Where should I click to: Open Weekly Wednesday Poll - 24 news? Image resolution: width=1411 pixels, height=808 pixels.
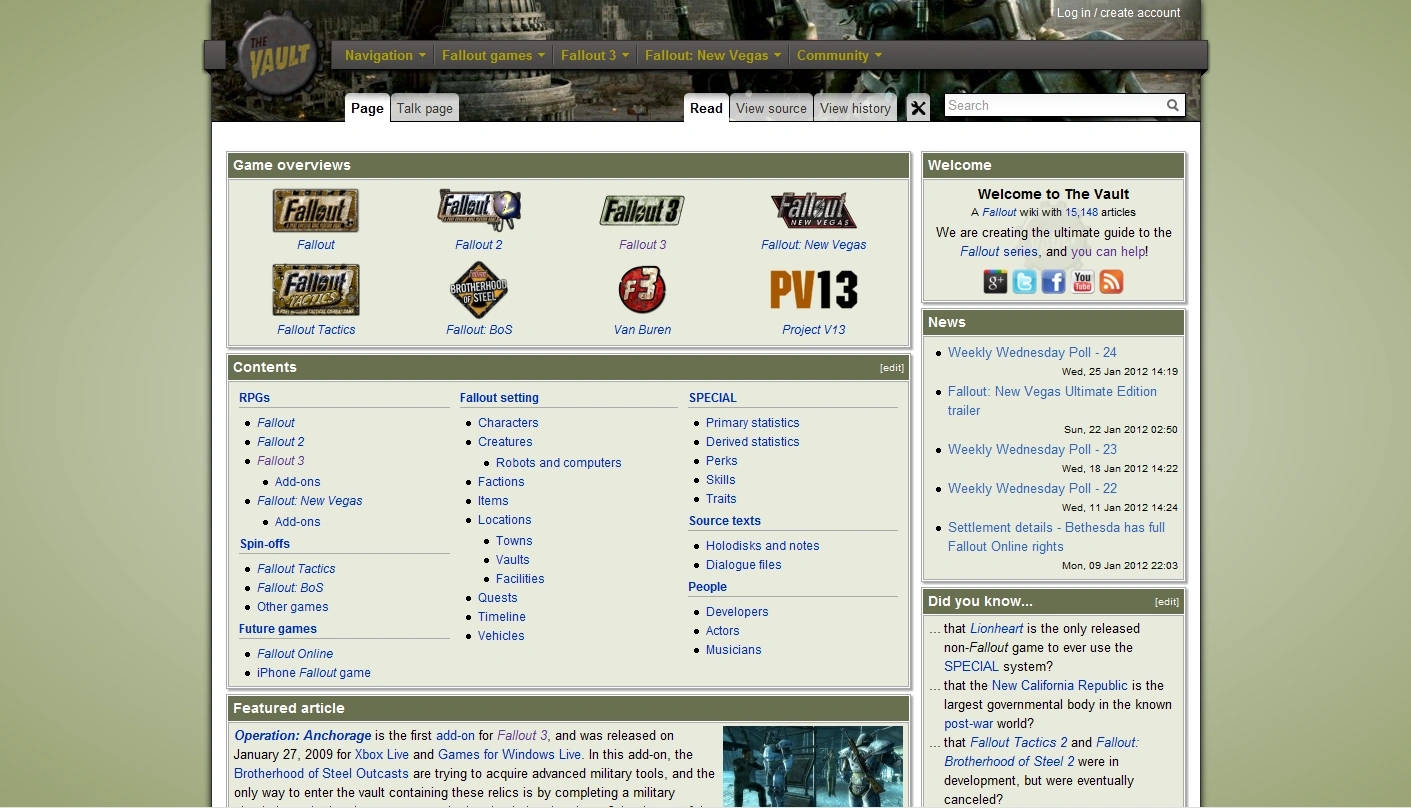point(1032,352)
